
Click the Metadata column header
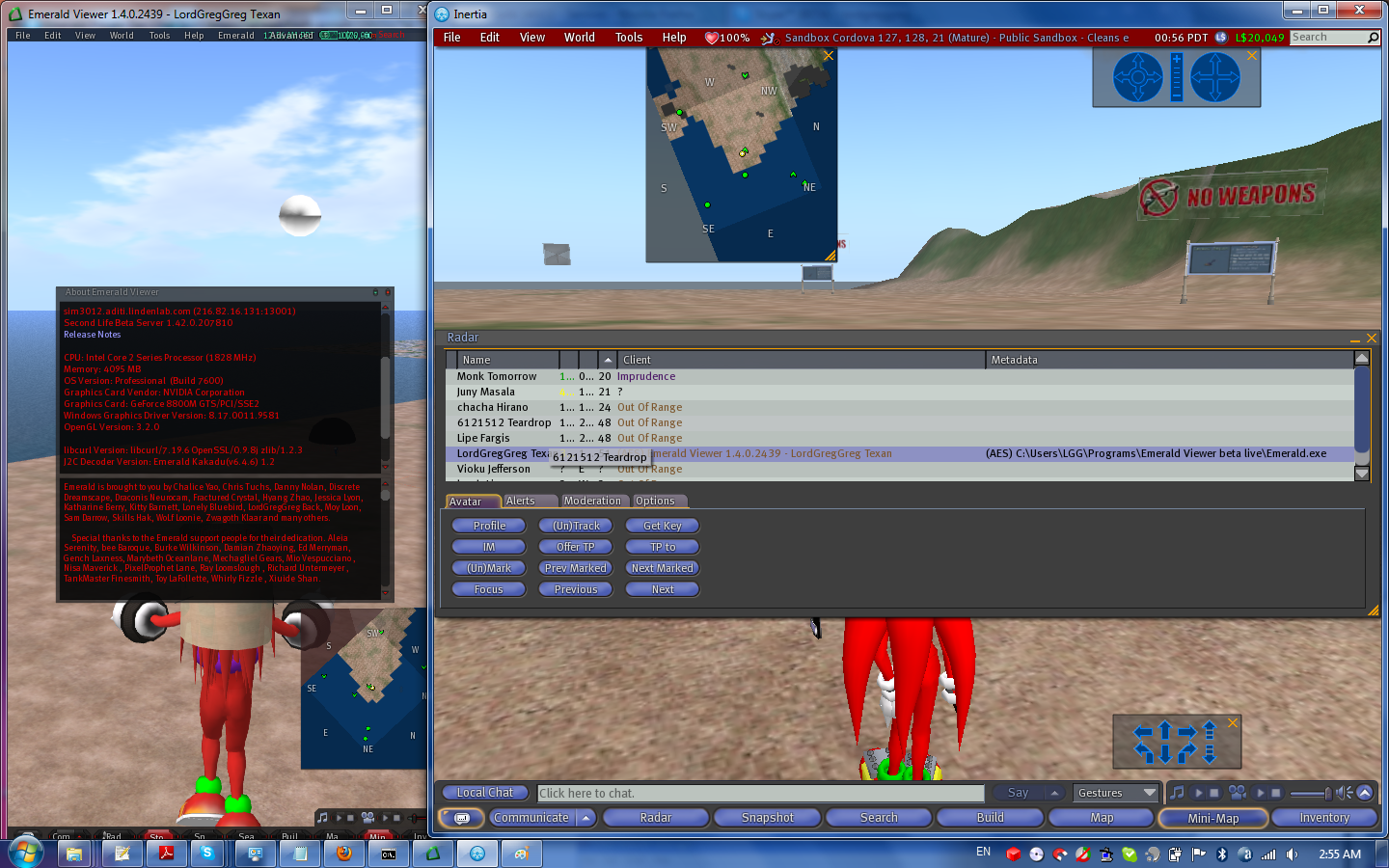pyautogui.click(x=1169, y=360)
